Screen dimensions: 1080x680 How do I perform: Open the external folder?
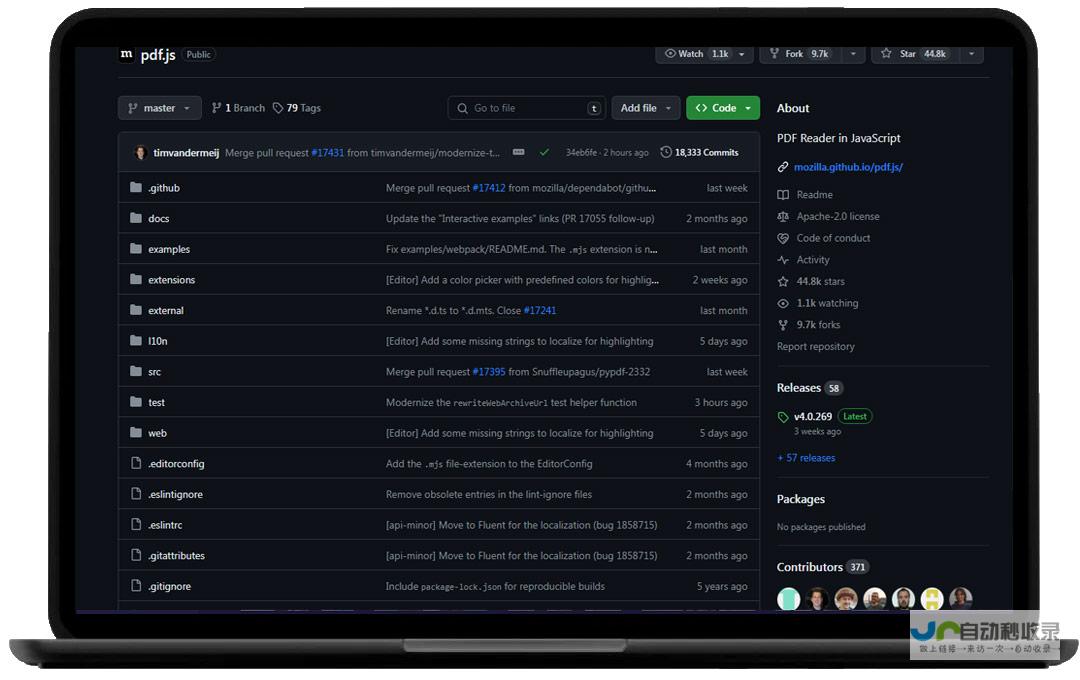166,311
